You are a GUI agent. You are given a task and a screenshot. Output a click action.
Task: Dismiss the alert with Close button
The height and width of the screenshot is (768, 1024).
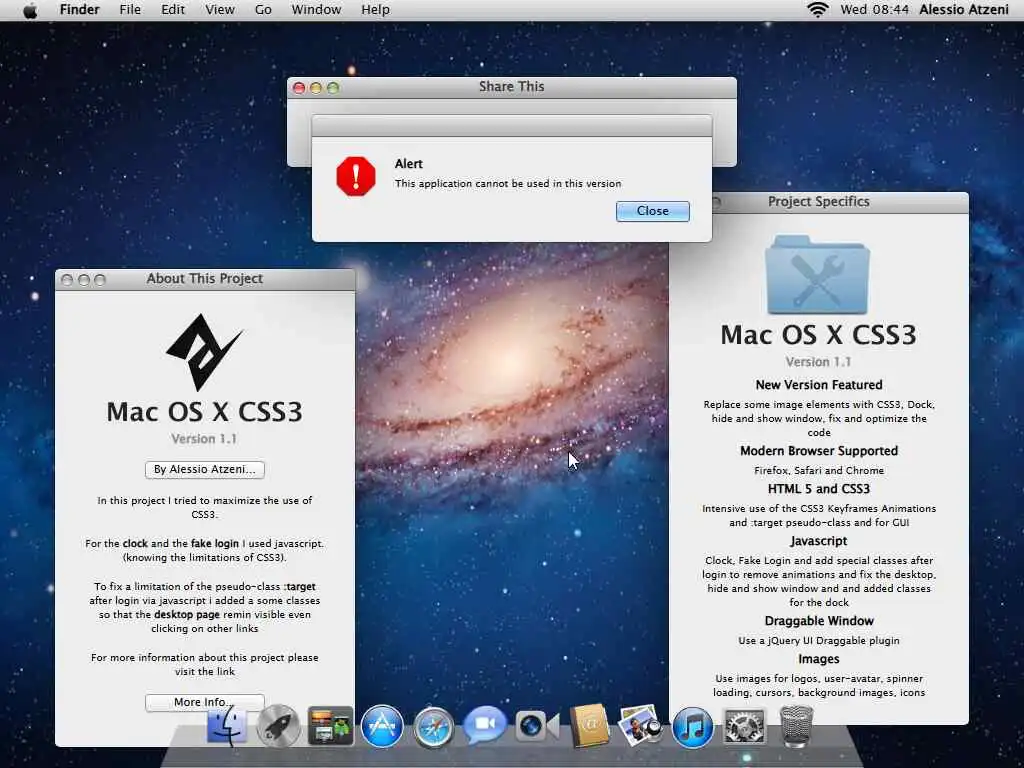coord(652,211)
